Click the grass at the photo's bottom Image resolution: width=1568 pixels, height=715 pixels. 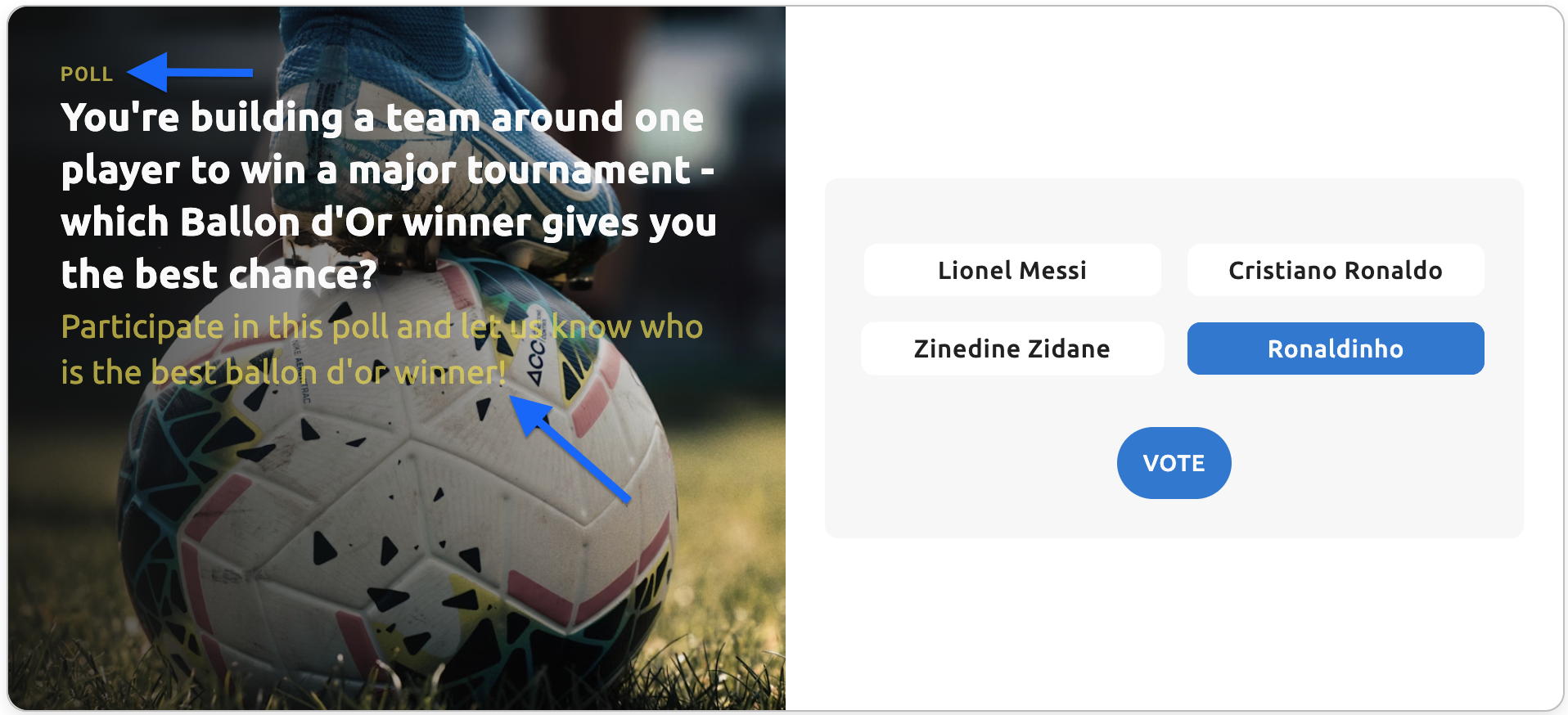[x=720, y=638]
